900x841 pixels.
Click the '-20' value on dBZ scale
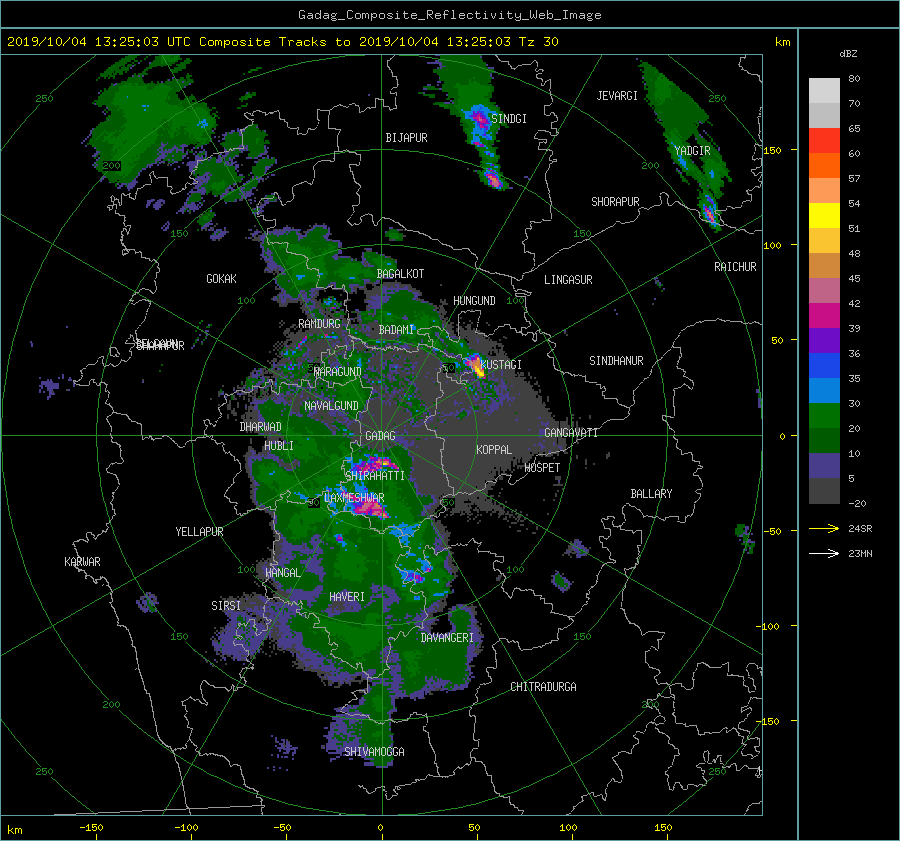pyautogui.click(x=857, y=503)
